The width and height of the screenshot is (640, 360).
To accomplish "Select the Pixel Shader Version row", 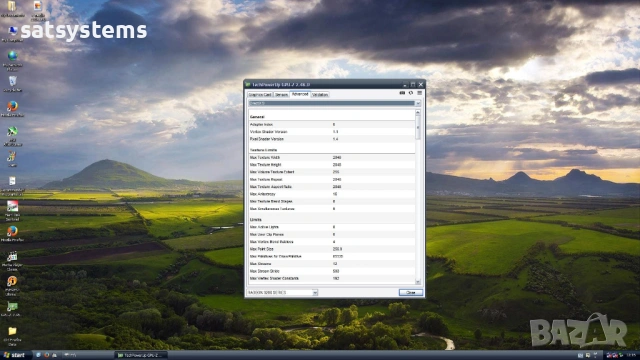I will (x=331, y=139).
